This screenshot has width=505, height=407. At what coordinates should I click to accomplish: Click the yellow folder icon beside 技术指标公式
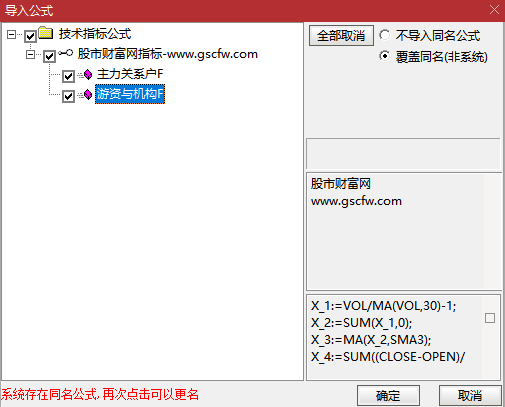pos(46,33)
